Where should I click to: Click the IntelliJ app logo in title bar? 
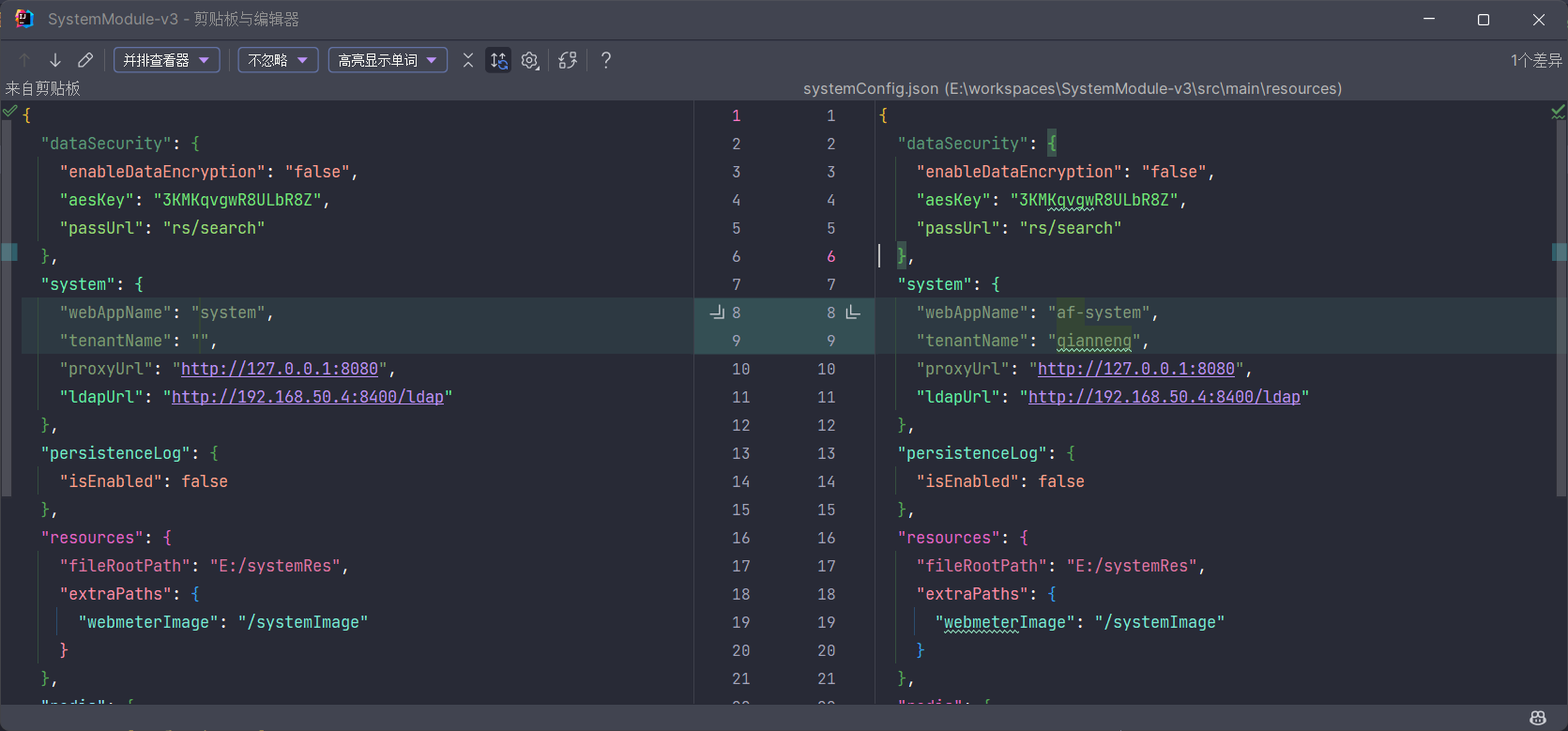click(x=24, y=19)
